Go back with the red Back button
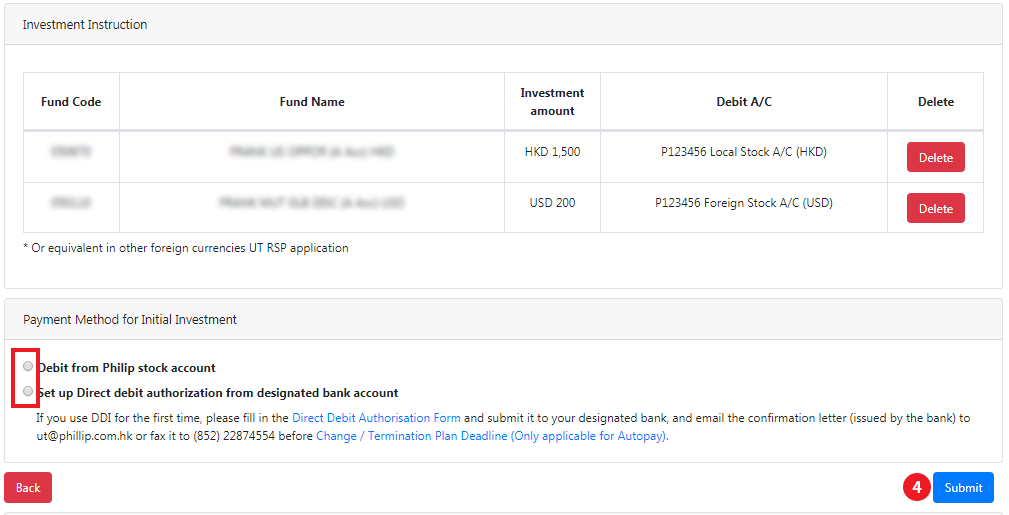This screenshot has width=1009, height=515. tap(28, 487)
